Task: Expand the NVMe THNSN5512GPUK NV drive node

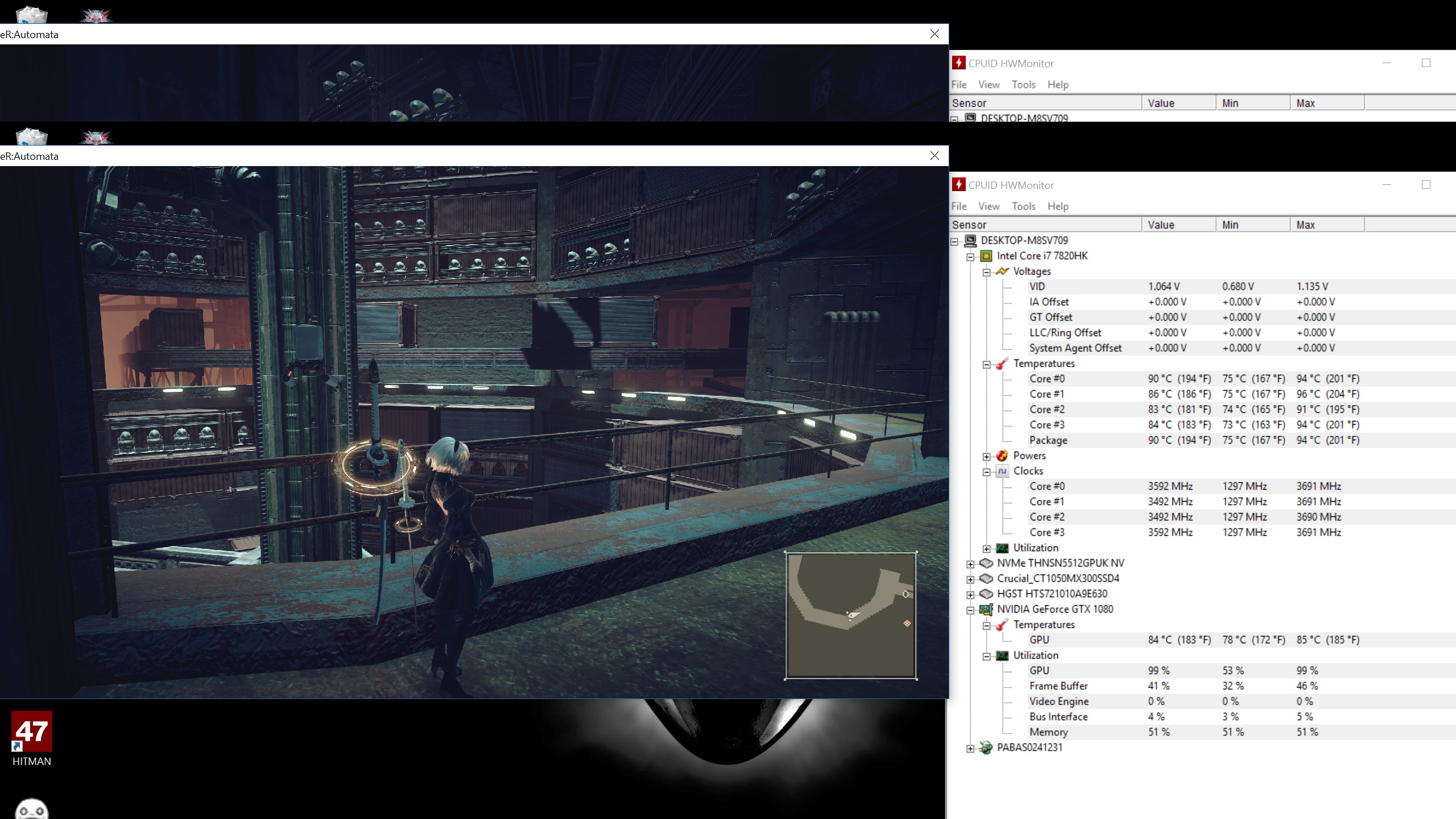Action: 970,564
